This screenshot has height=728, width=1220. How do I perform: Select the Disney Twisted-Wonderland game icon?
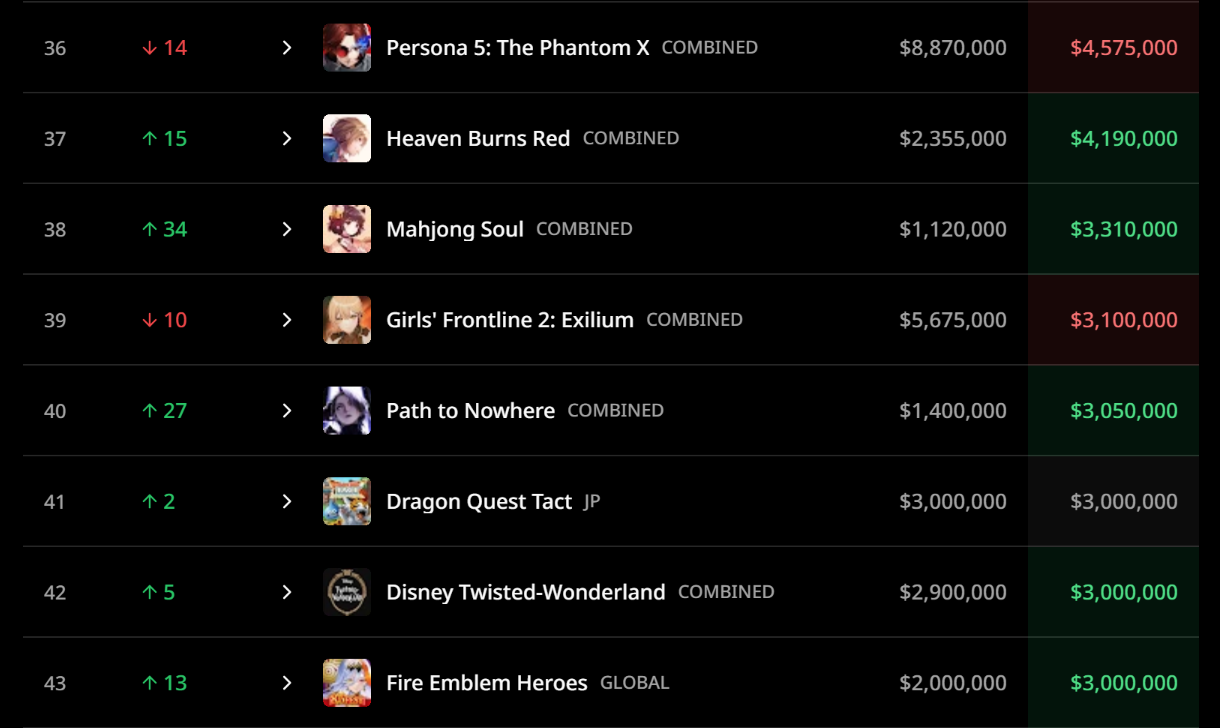pos(347,592)
